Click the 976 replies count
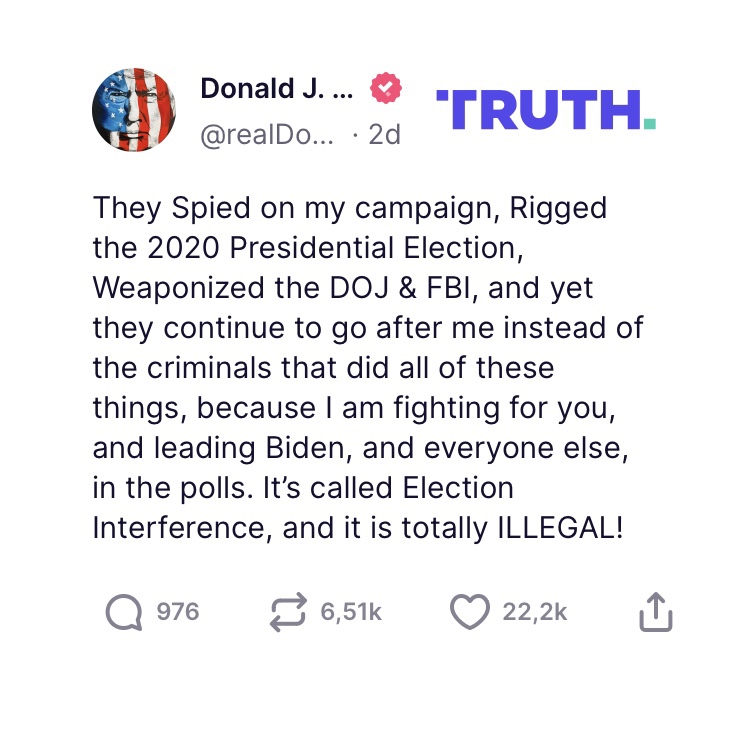750x729 pixels. tap(178, 612)
